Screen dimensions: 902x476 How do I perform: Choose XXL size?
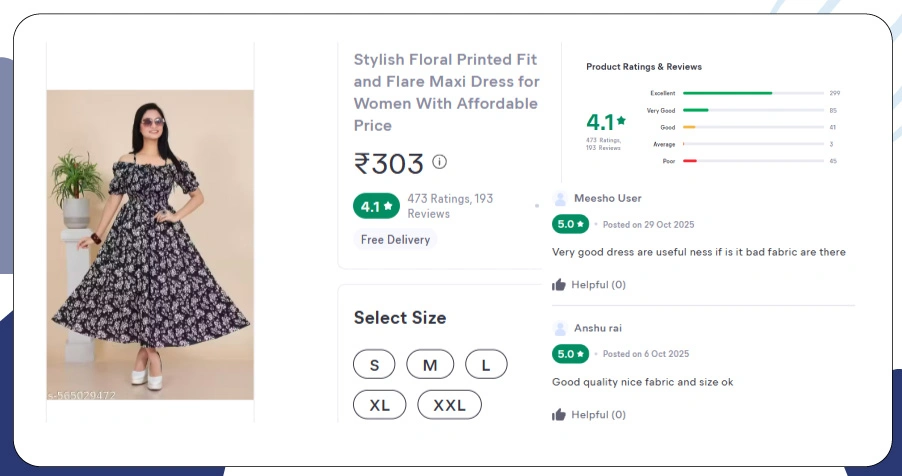click(449, 405)
